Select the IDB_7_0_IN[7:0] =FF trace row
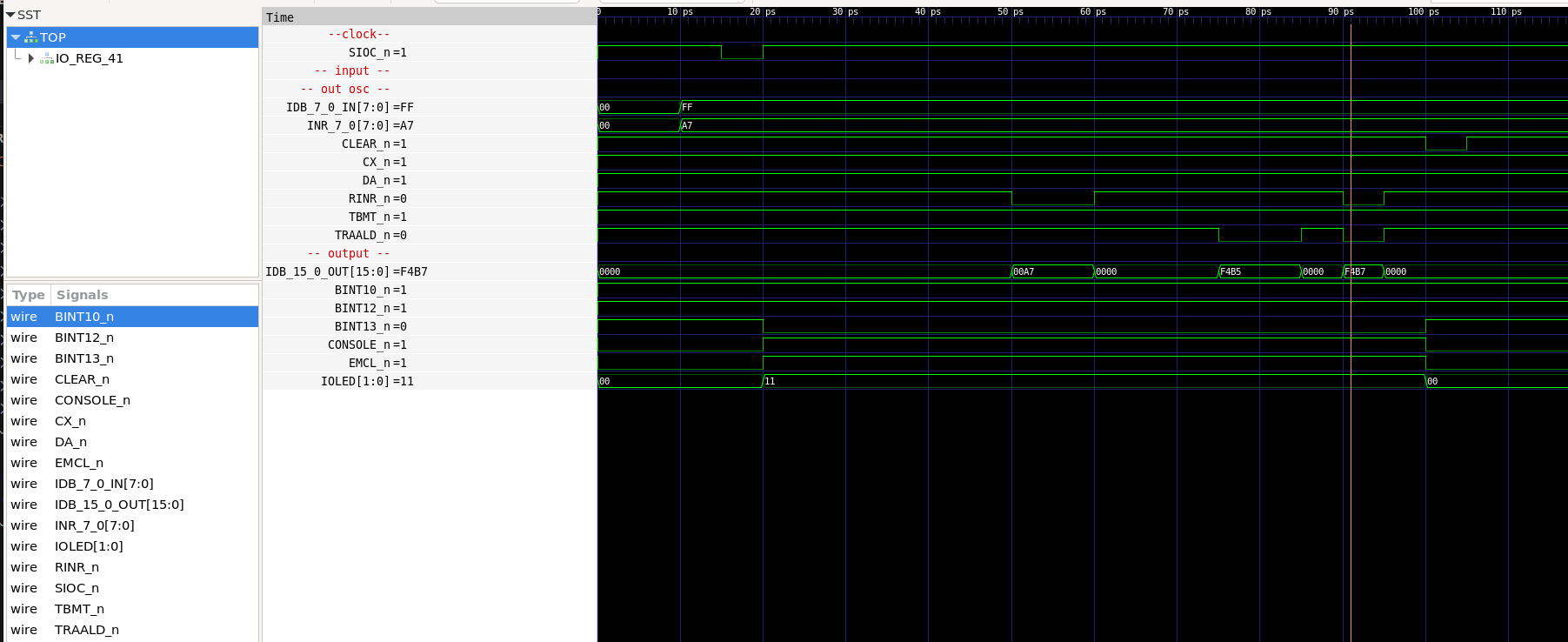Viewport: 1568px width, 642px height. [430, 107]
